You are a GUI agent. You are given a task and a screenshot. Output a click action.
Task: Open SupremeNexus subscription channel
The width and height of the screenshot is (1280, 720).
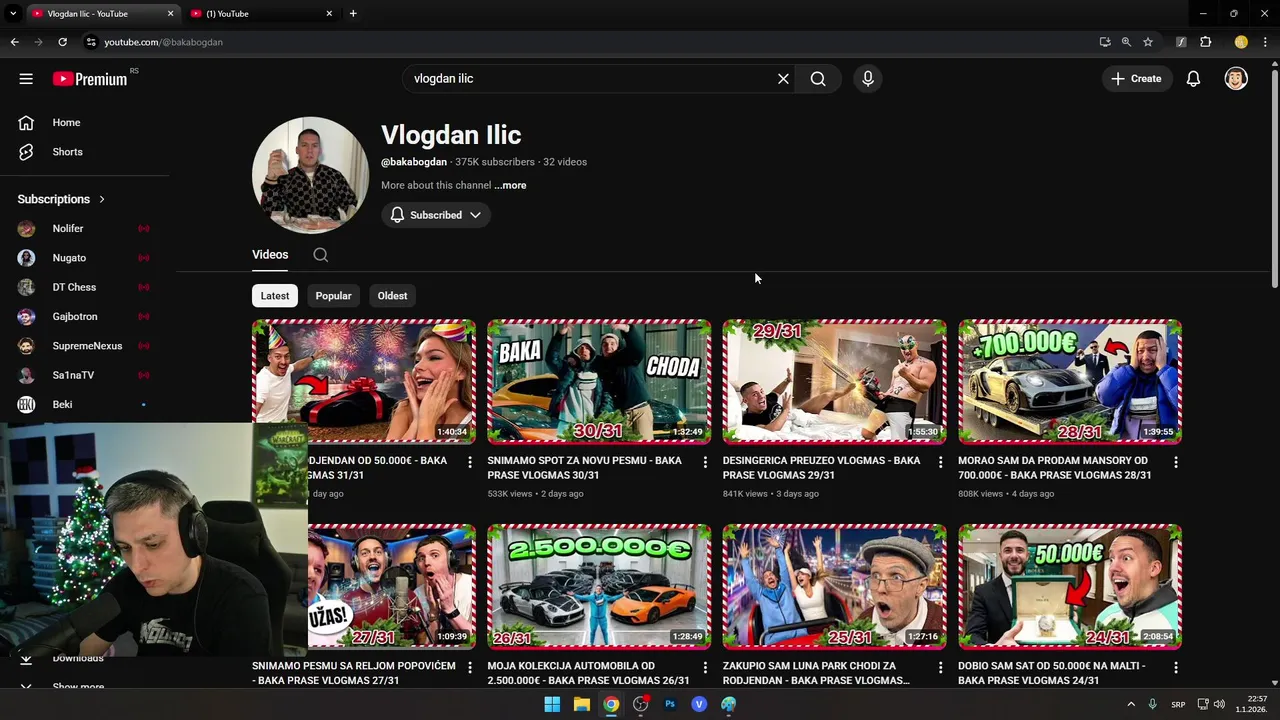85,346
